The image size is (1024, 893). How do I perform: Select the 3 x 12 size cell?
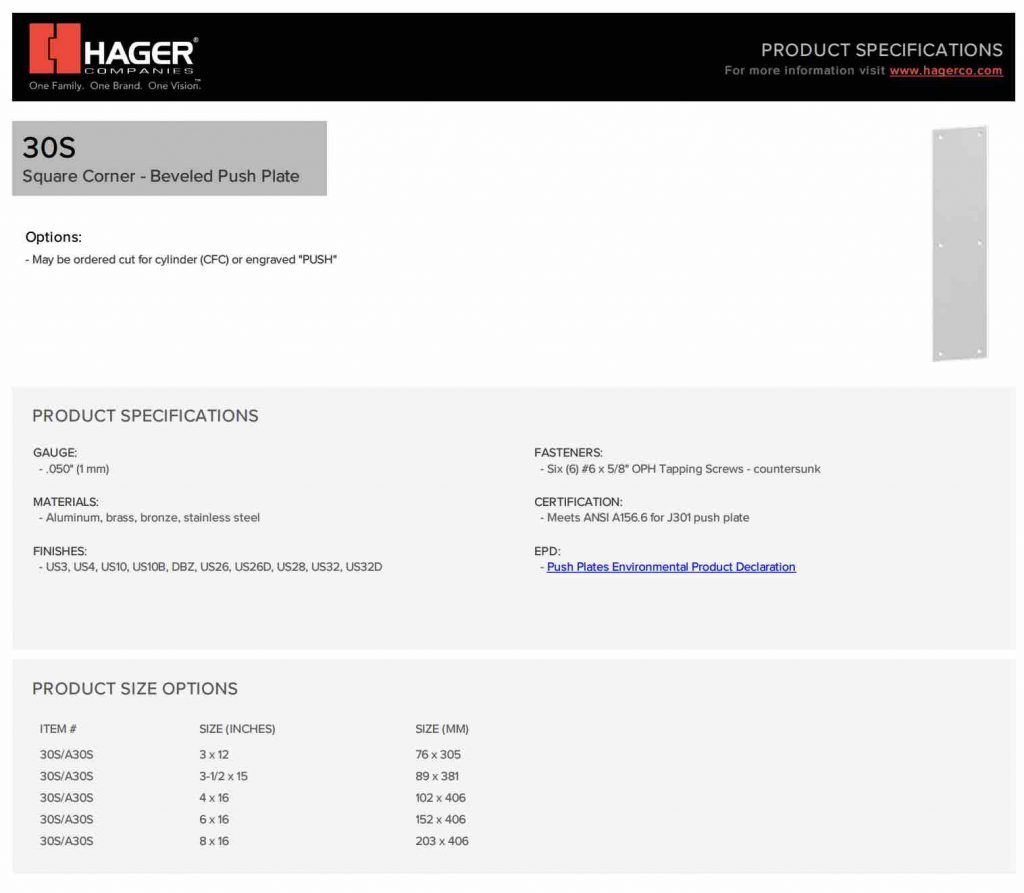[214, 755]
